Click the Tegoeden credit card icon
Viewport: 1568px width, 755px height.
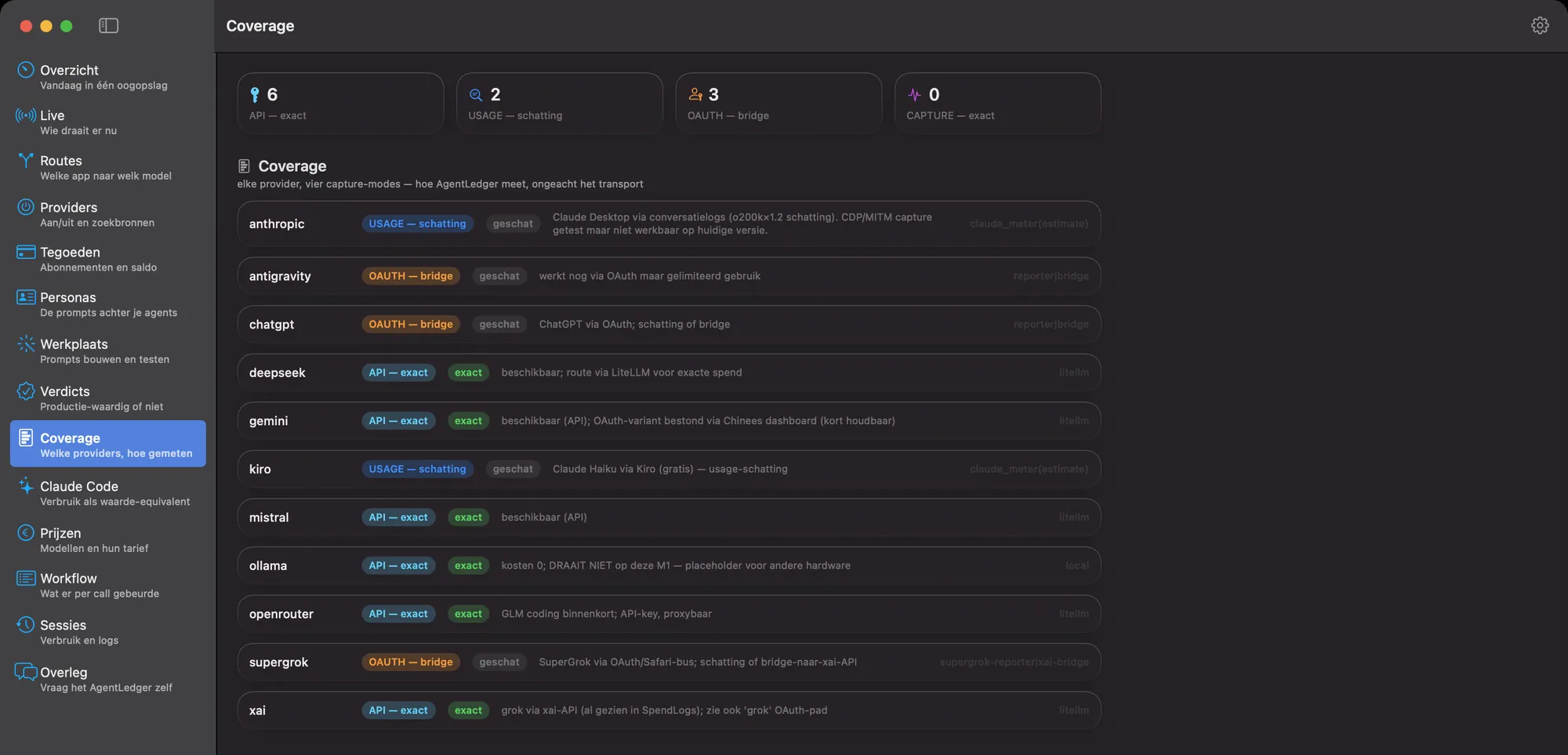coord(26,252)
